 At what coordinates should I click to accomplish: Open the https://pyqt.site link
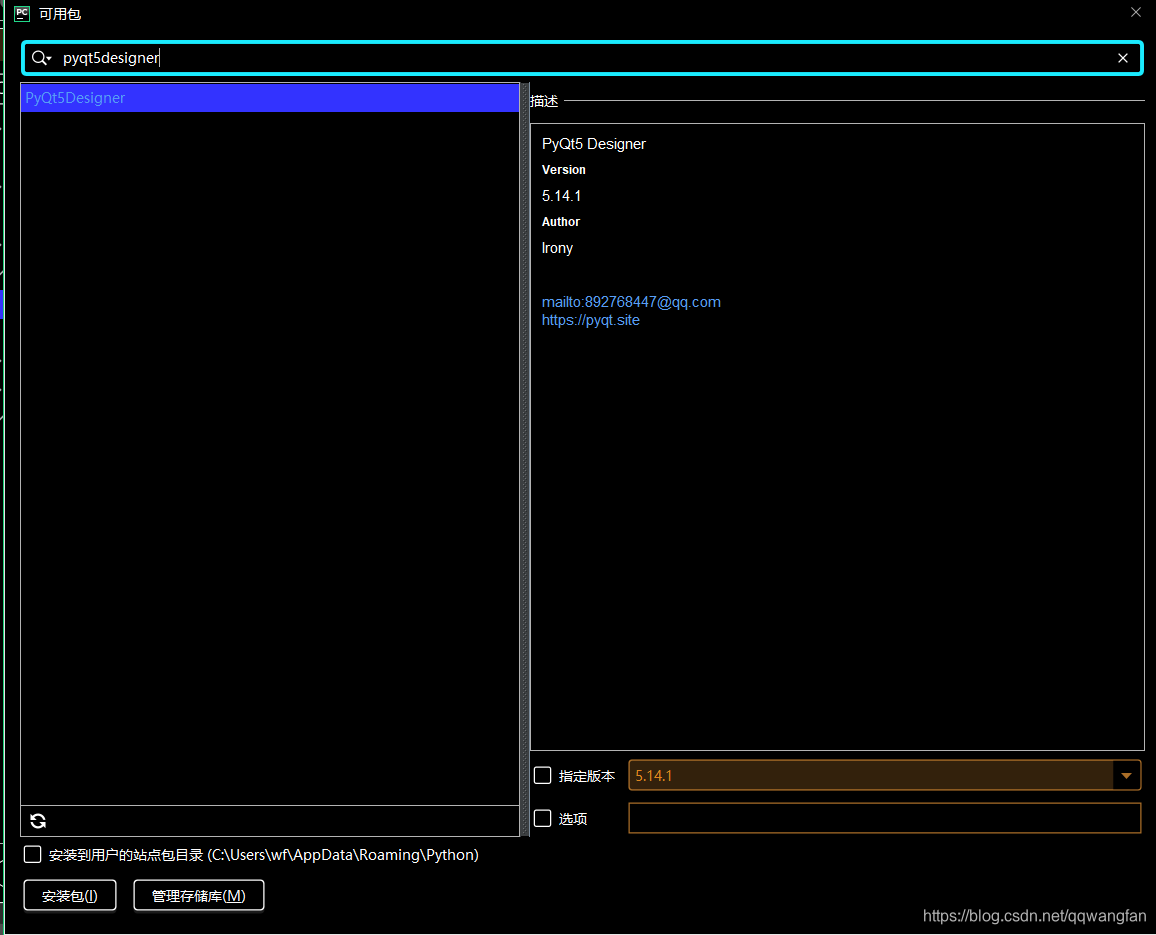[590, 319]
